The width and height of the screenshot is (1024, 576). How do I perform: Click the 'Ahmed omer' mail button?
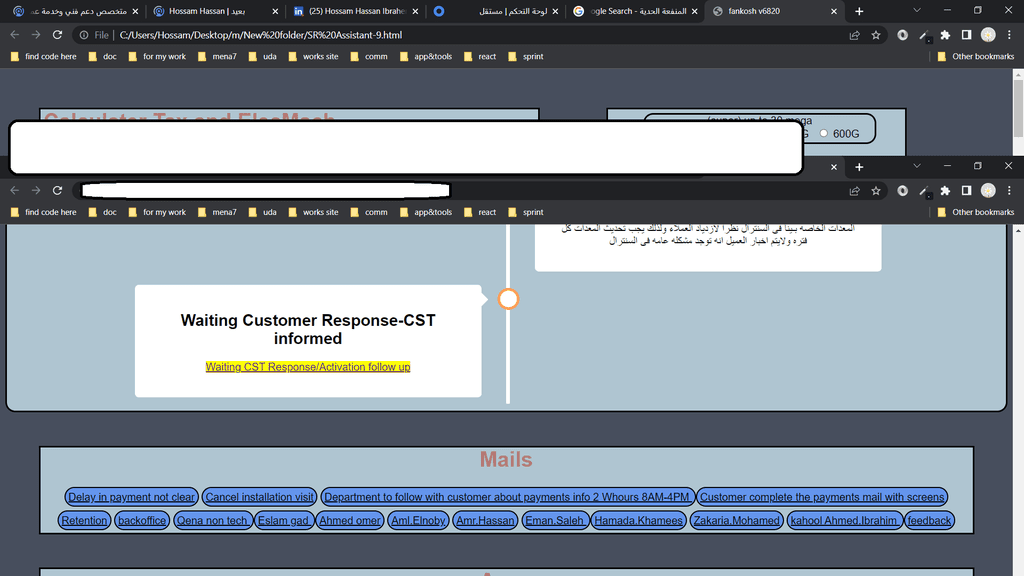[x=349, y=520]
